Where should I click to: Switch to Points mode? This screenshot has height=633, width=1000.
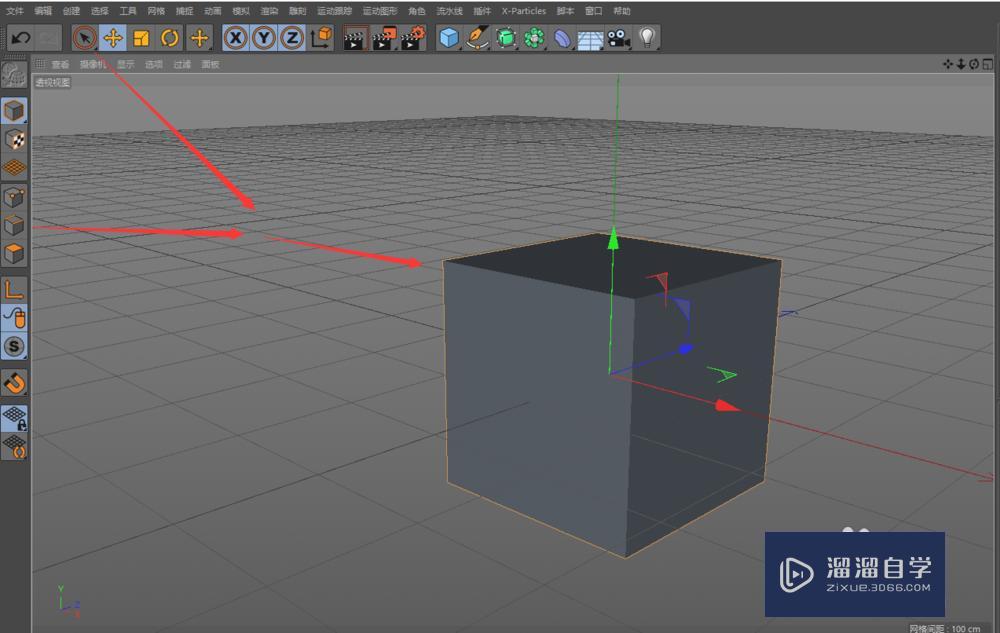14,198
